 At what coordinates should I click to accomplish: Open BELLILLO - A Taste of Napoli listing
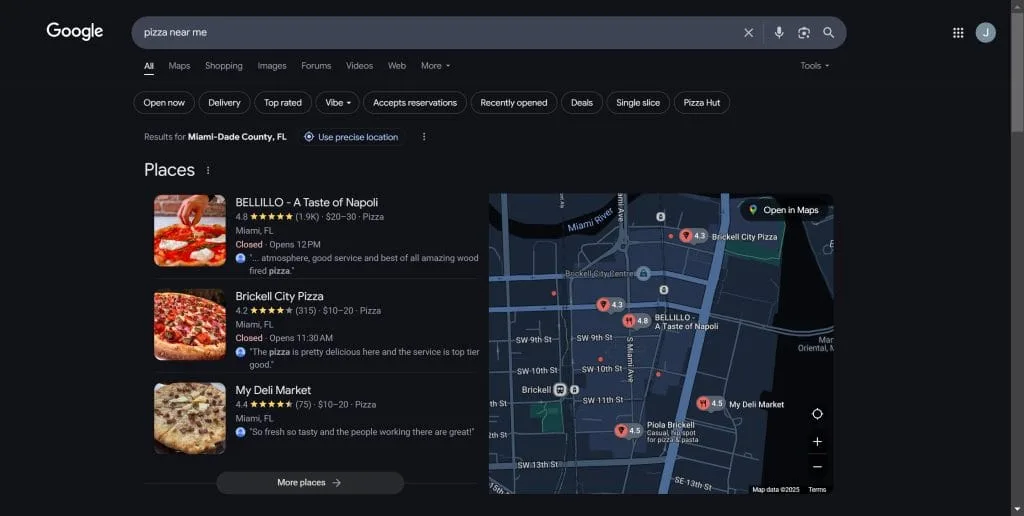[306, 202]
